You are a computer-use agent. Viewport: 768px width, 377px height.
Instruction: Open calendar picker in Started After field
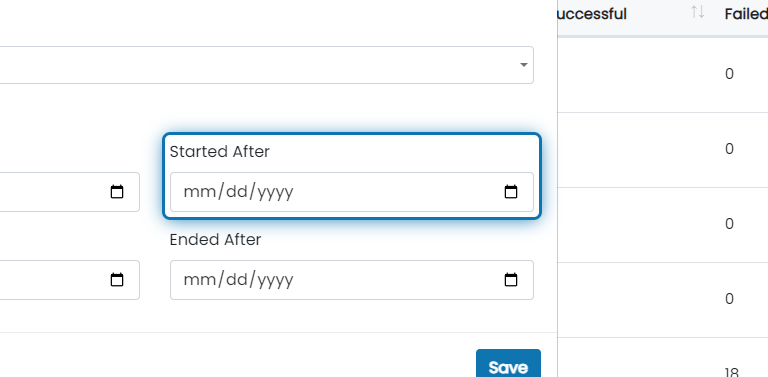point(511,192)
